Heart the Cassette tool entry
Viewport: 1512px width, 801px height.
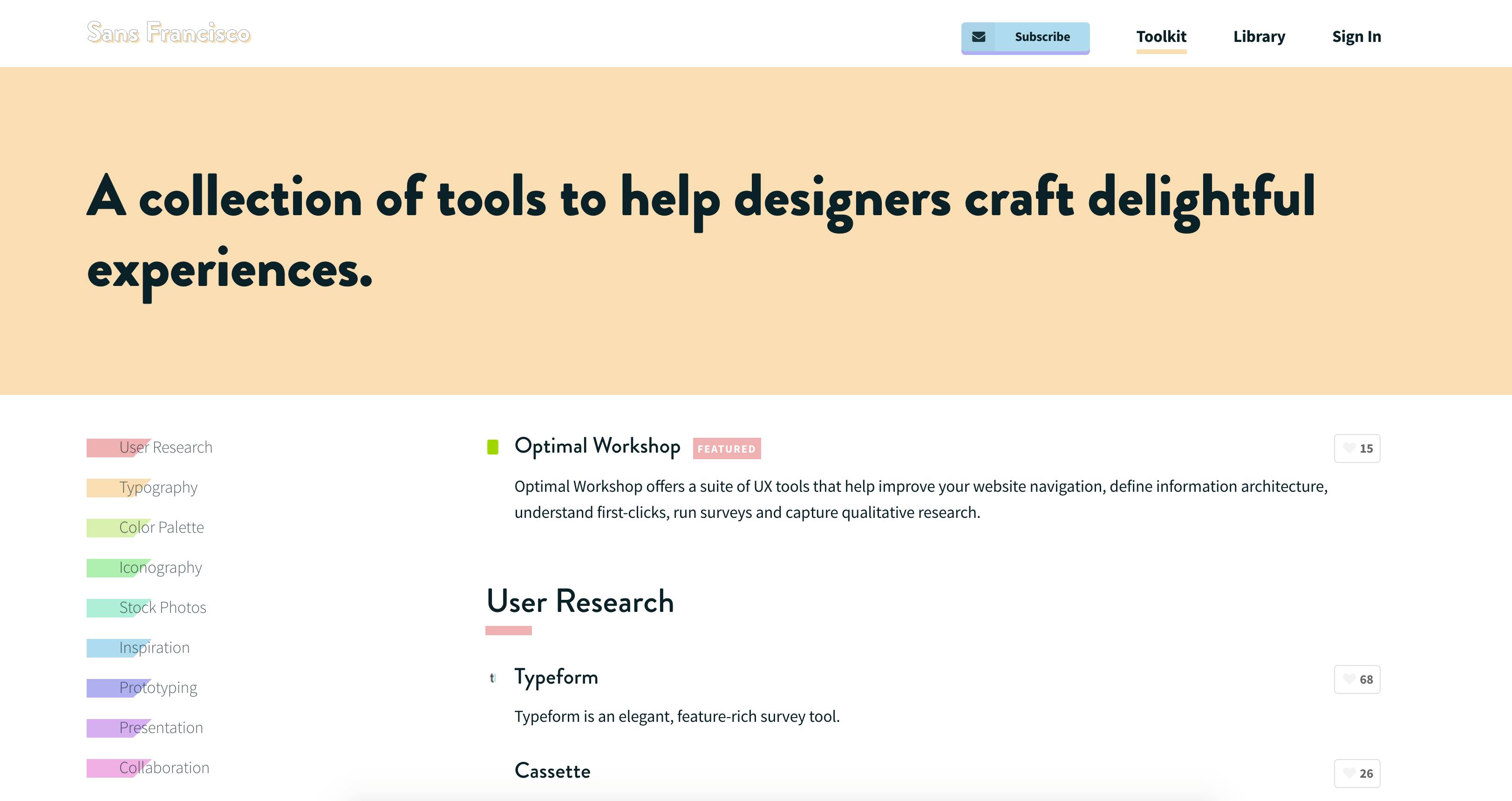pos(1349,773)
